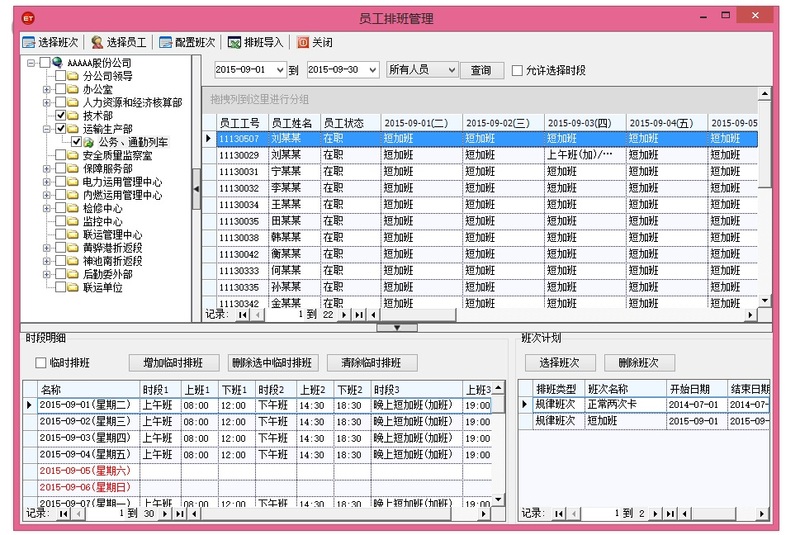Viewport: 800px width, 535px height.
Task: Click the 删除班次 button
Action: tap(639, 363)
